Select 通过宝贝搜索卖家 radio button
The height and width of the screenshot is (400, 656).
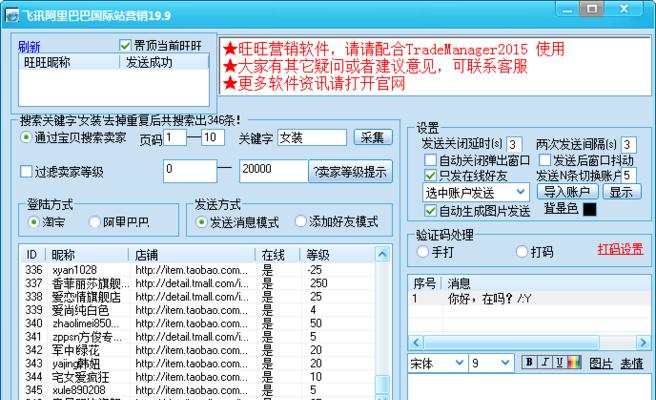(x=26, y=137)
